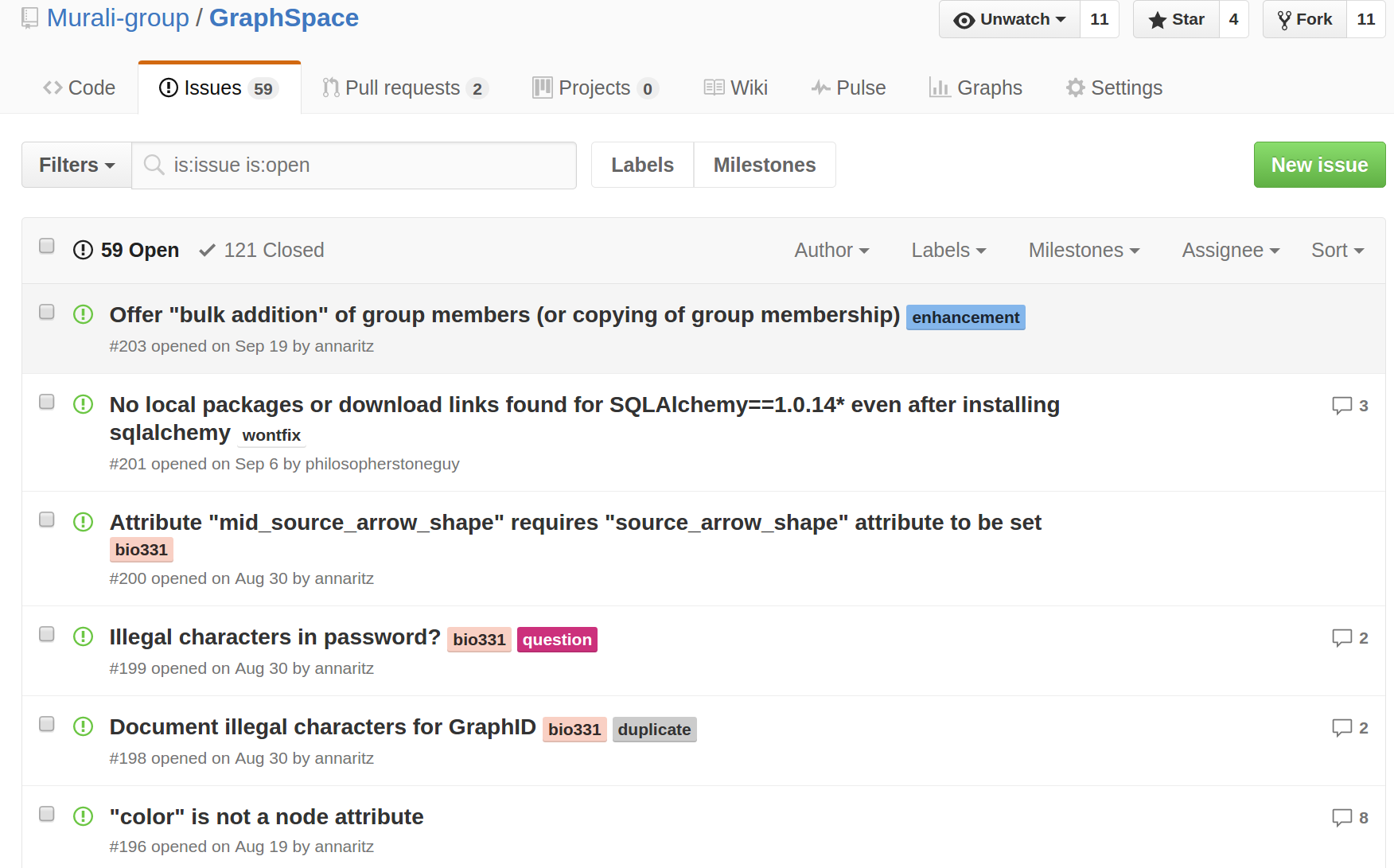The height and width of the screenshot is (868, 1394).
Task: Open comments on SQLAlchemy issue via comment icon
Action: 1342,406
